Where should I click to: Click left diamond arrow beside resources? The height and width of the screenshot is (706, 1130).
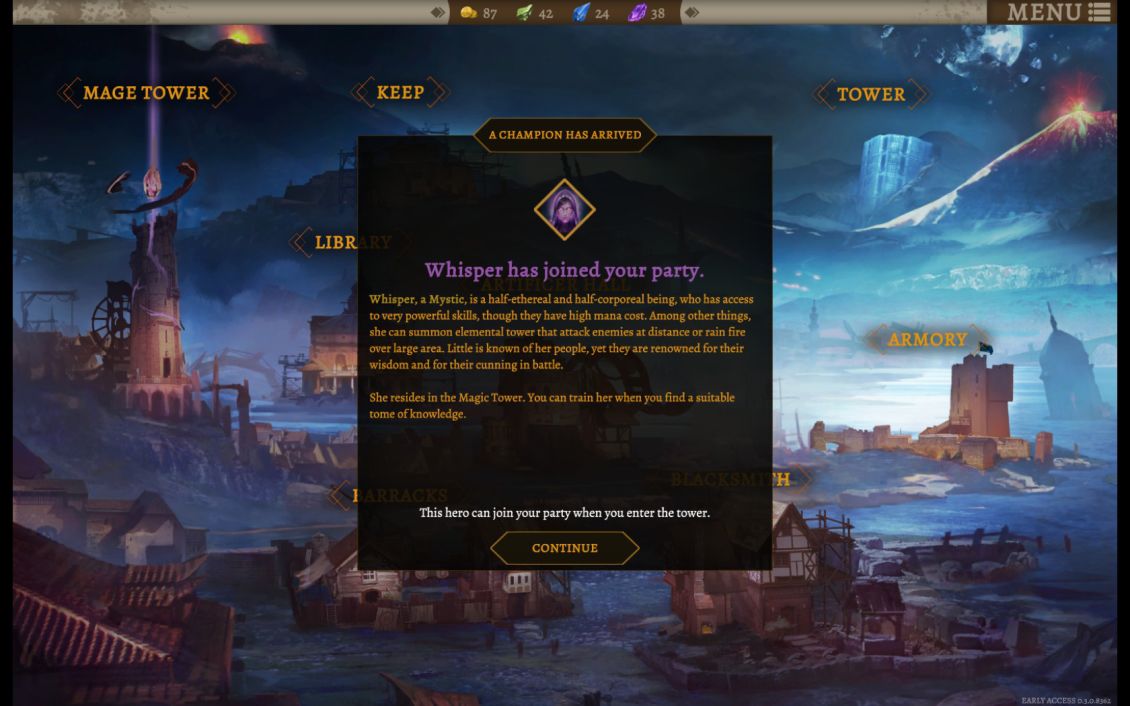(x=437, y=12)
